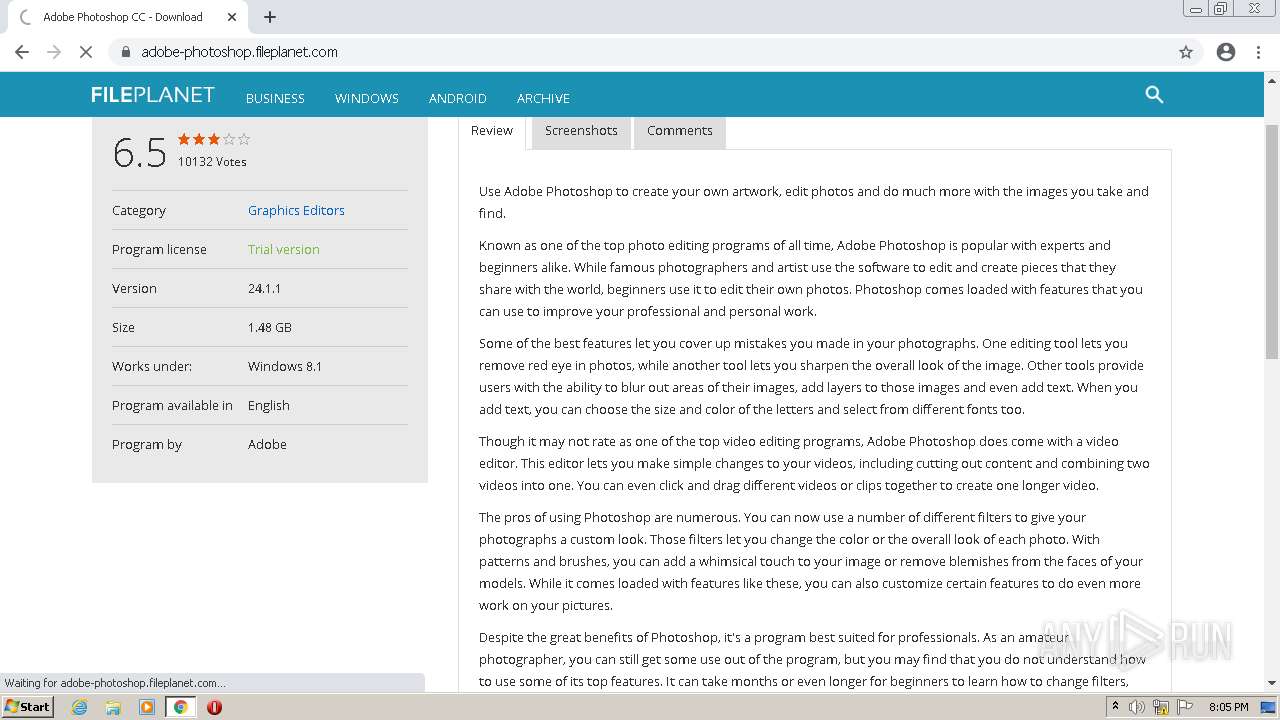This screenshot has width=1280, height=720.
Task: Click the Chrome taskbar icon
Action: 181,707
